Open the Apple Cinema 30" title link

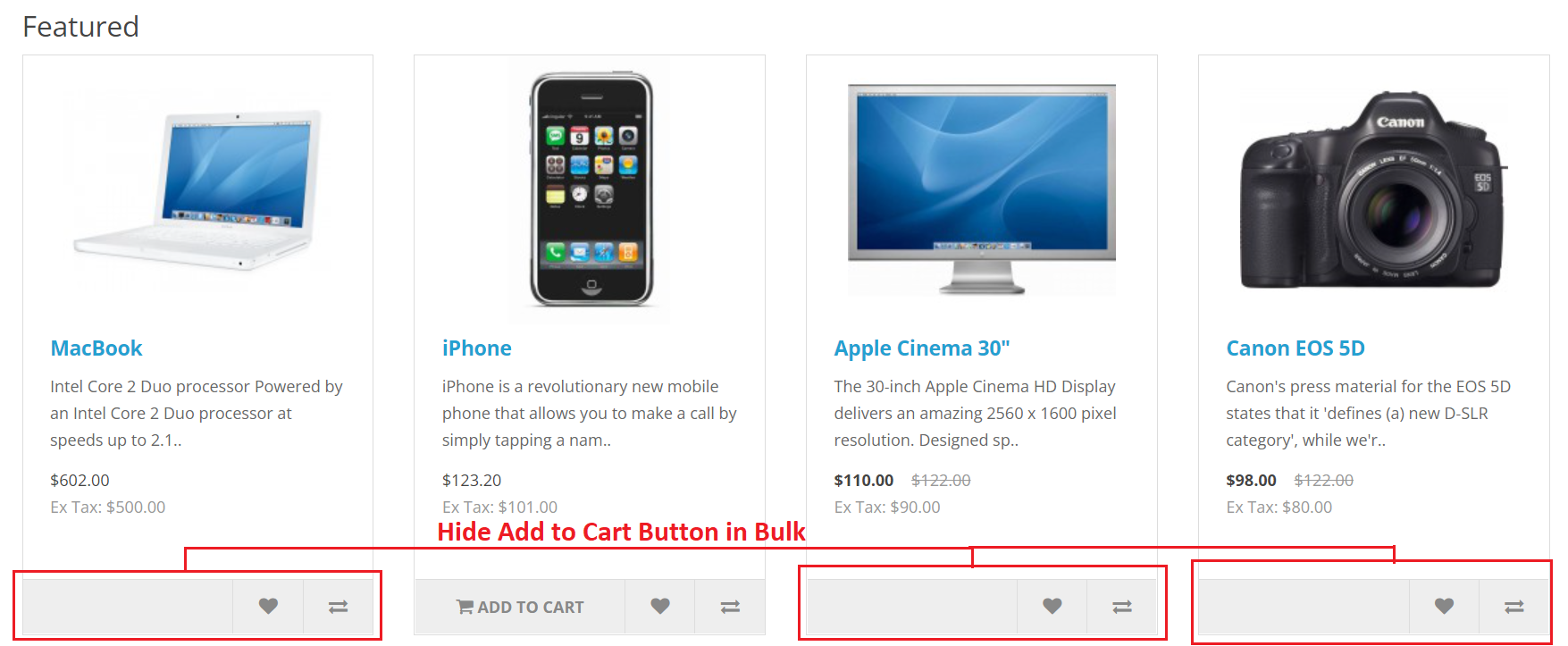(922, 348)
